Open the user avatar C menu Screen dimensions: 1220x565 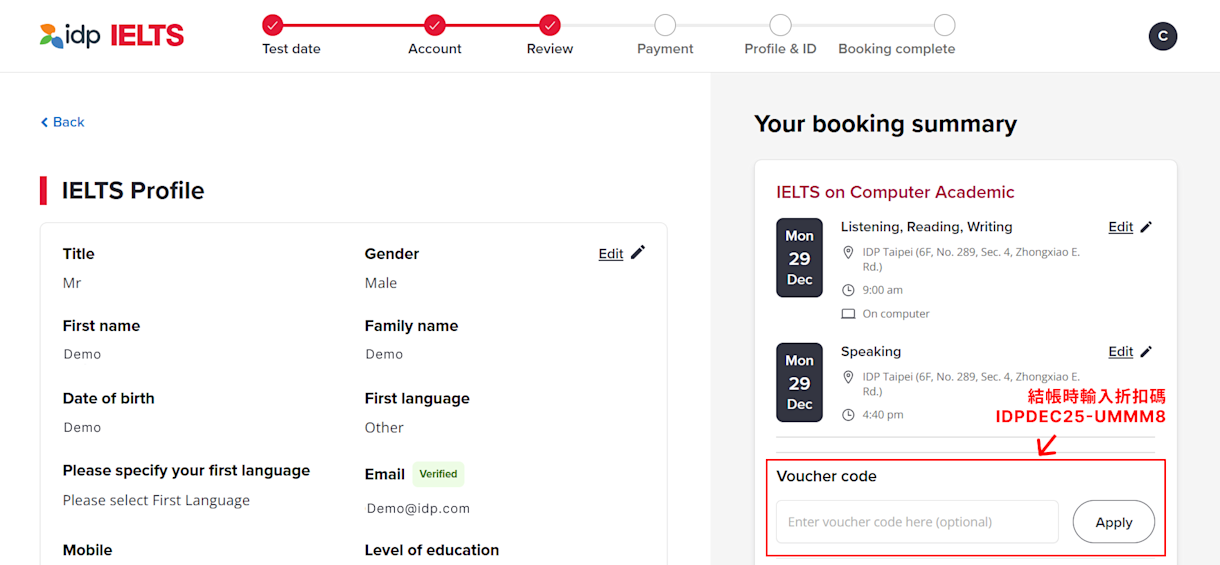(1162, 36)
